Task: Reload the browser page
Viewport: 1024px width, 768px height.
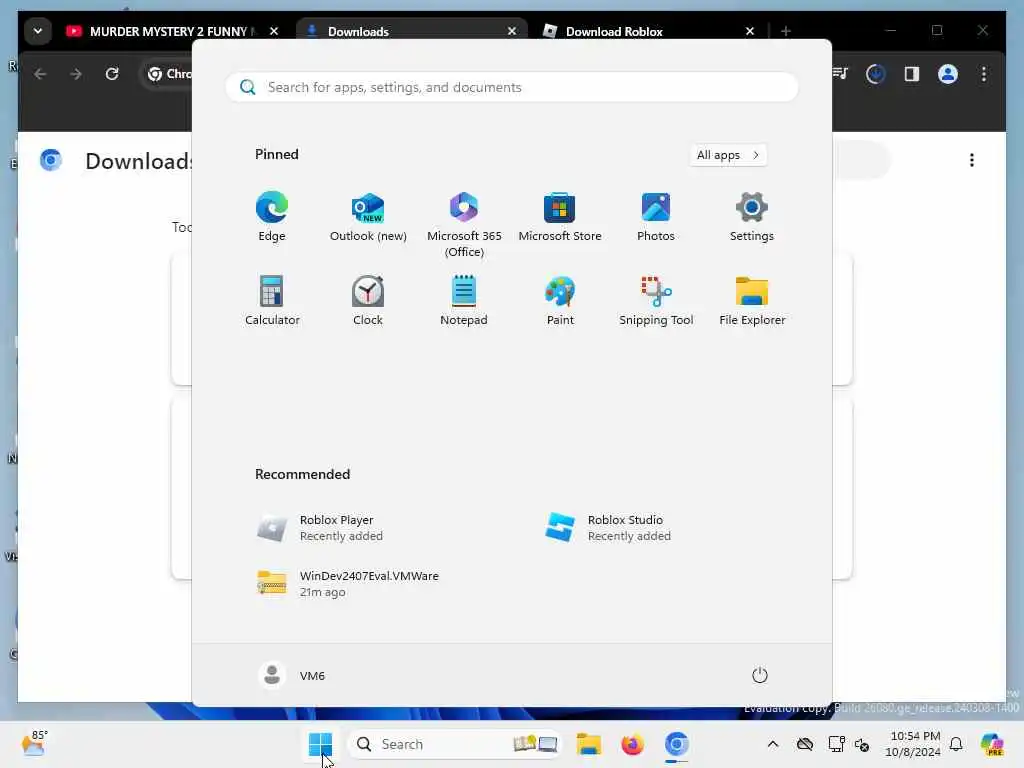Action: click(112, 74)
